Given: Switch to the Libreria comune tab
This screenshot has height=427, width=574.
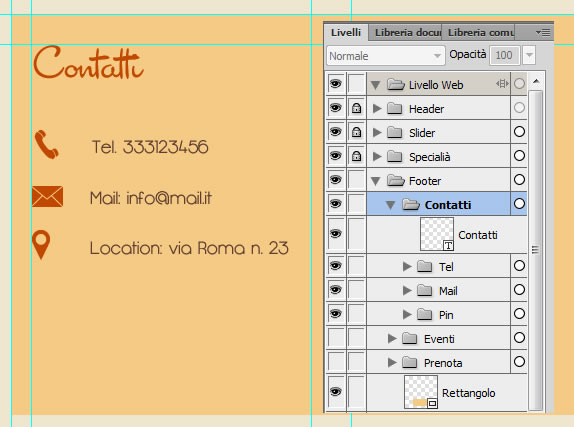Looking at the screenshot, I should [478, 32].
